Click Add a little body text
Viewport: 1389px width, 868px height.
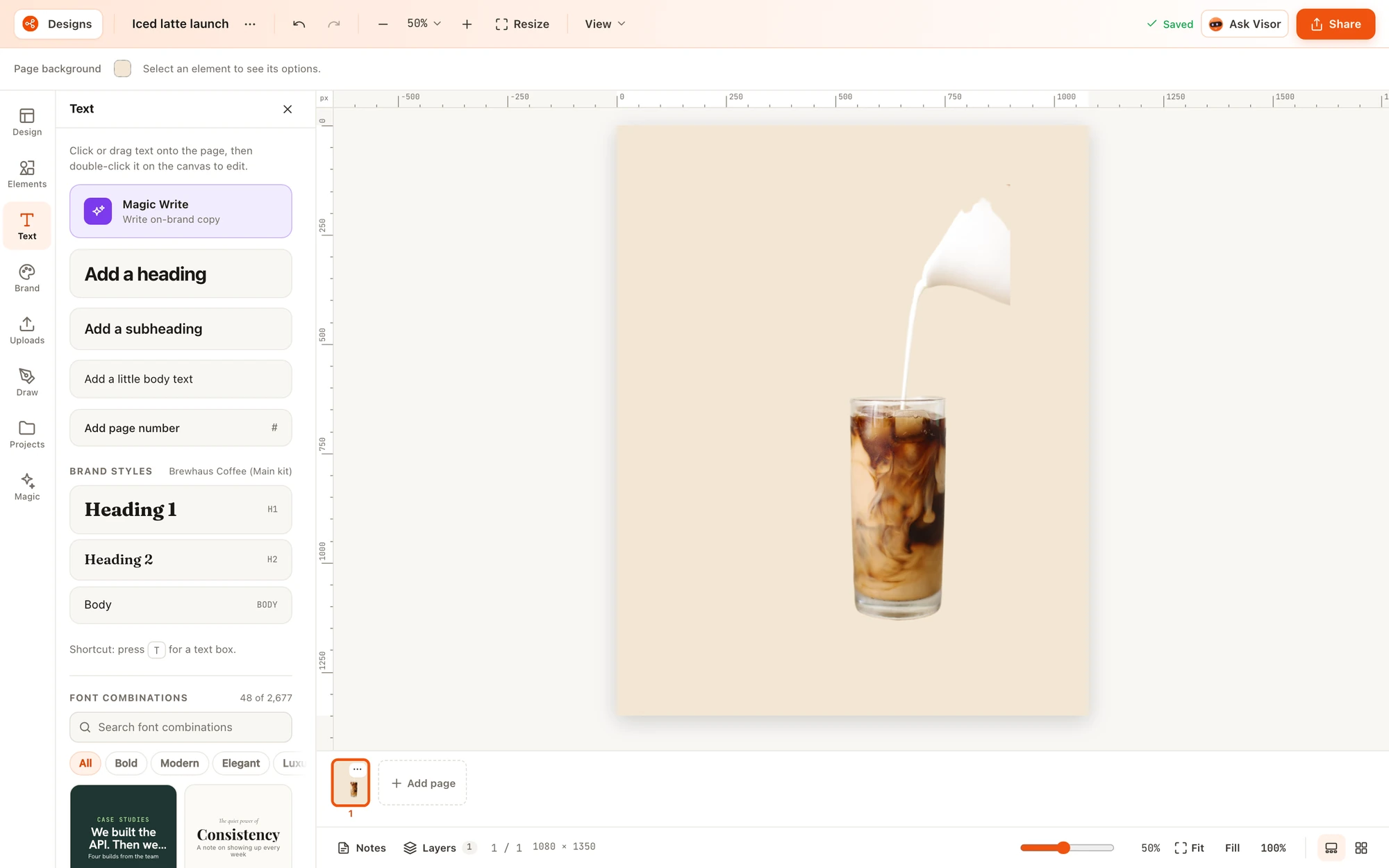pyautogui.click(x=181, y=379)
